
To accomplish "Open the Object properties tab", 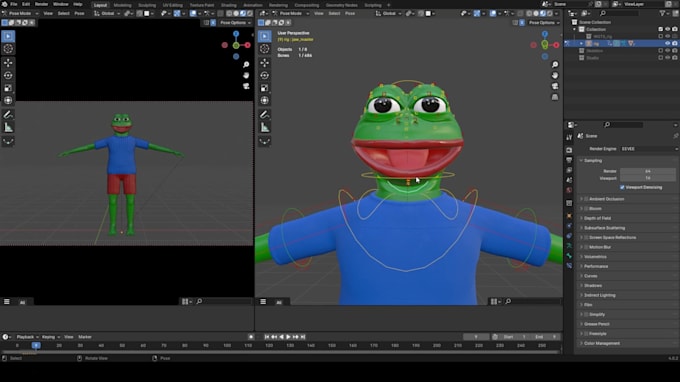I will (x=569, y=216).
